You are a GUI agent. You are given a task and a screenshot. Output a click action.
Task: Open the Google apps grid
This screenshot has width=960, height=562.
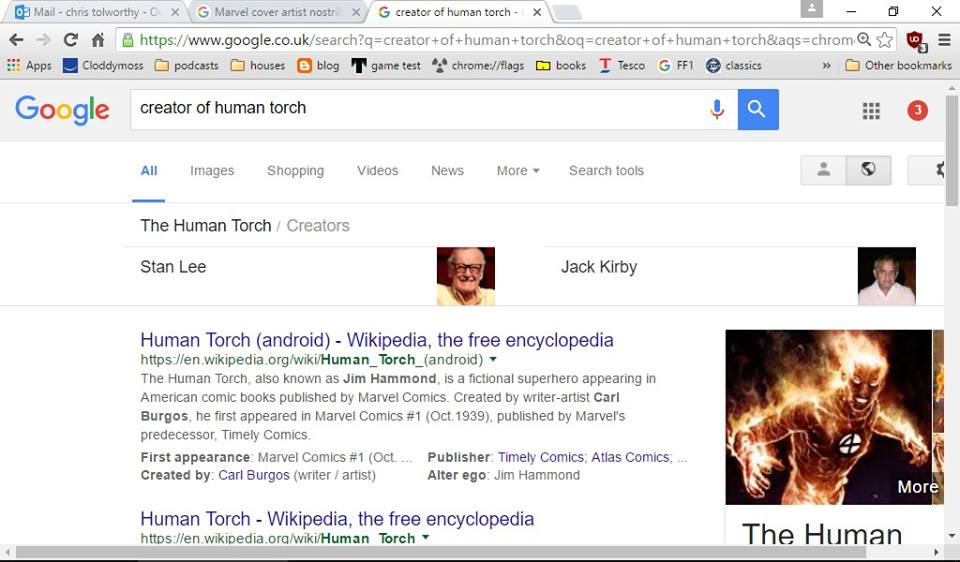click(871, 111)
